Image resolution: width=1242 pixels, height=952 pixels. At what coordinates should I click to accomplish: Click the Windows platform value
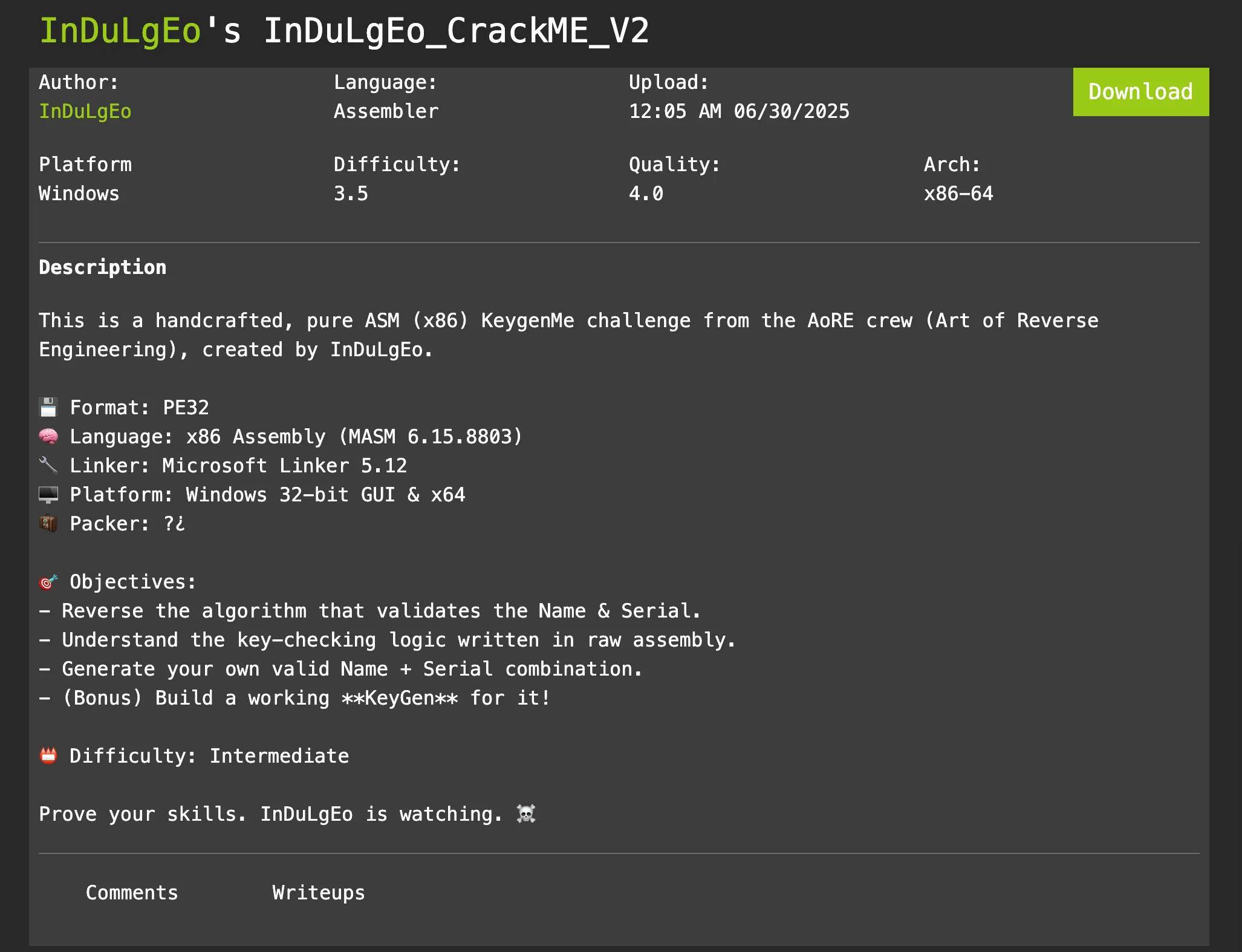(x=79, y=194)
